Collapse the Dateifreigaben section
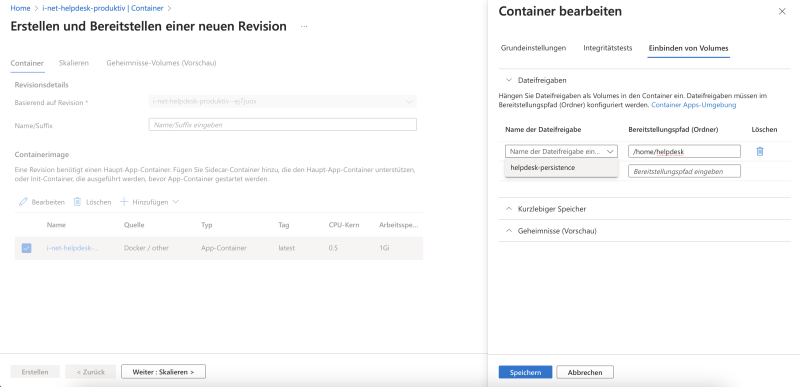800x387 pixels. [x=509, y=80]
